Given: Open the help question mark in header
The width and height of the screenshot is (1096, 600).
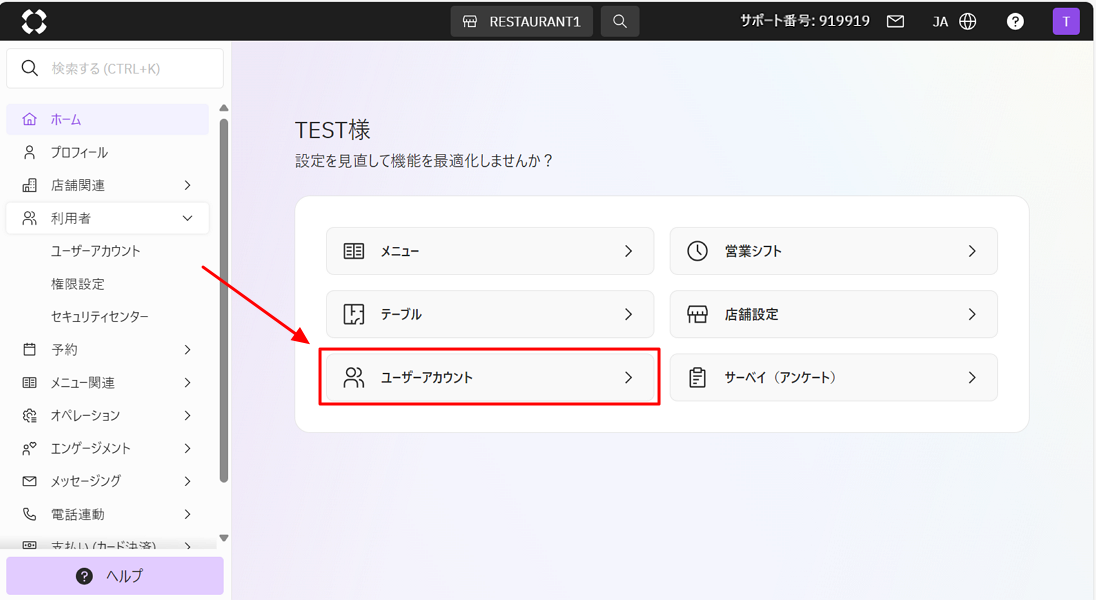Looking at the screenshot, I should [1015, 22].
